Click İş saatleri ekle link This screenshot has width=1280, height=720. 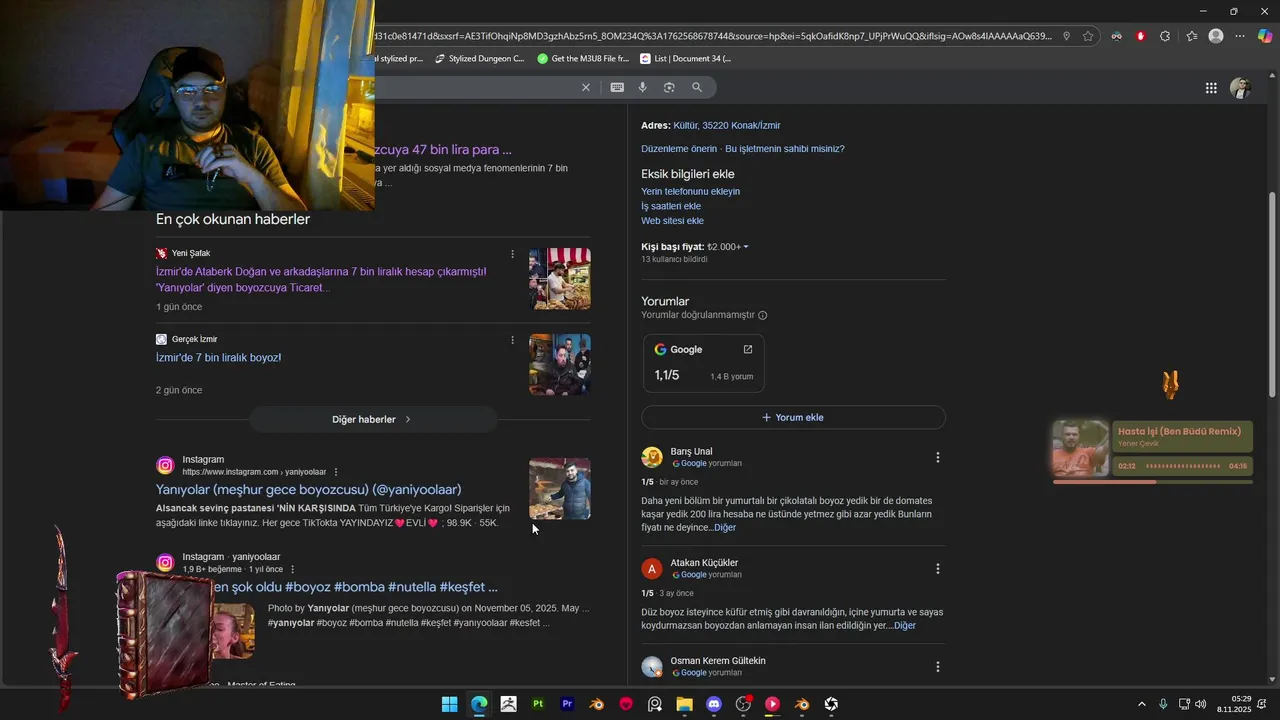[671, 206]
